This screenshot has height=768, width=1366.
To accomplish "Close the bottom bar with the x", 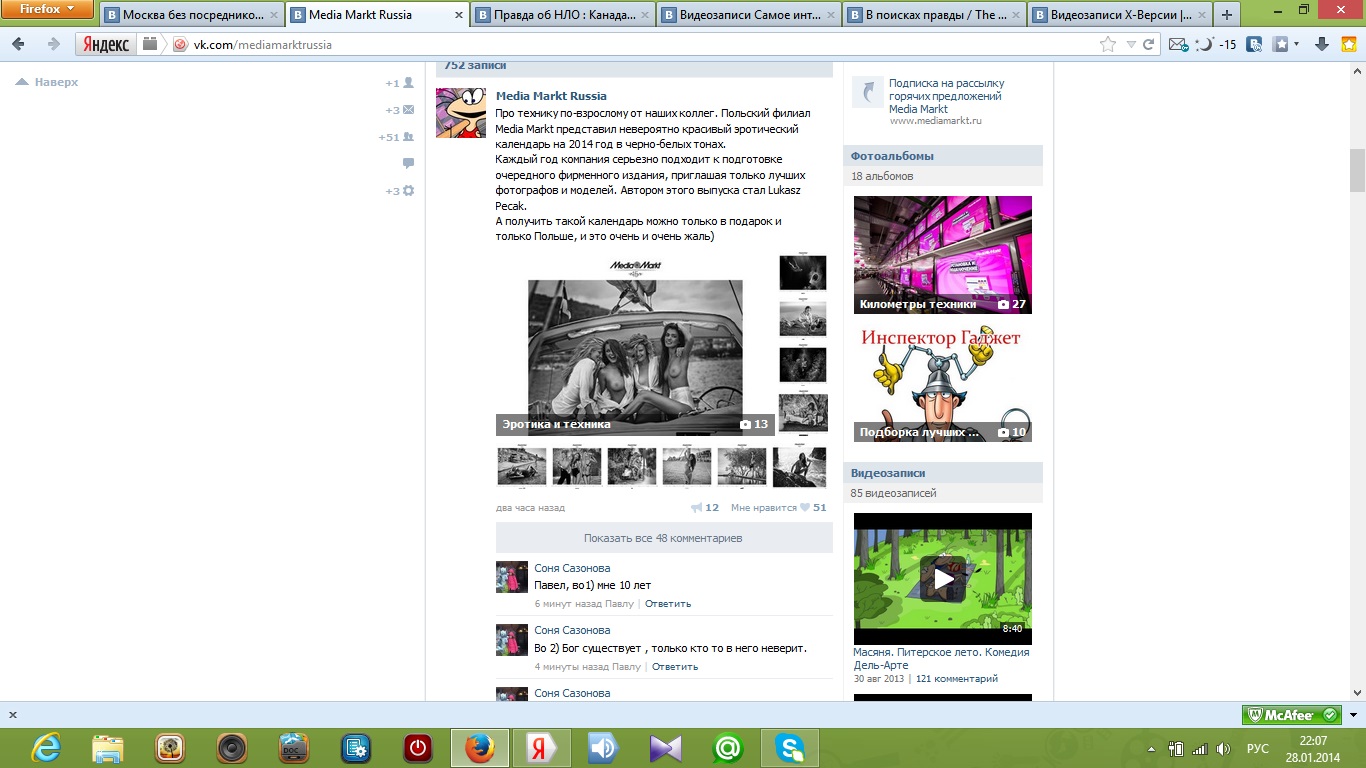I will coord(12,715).
